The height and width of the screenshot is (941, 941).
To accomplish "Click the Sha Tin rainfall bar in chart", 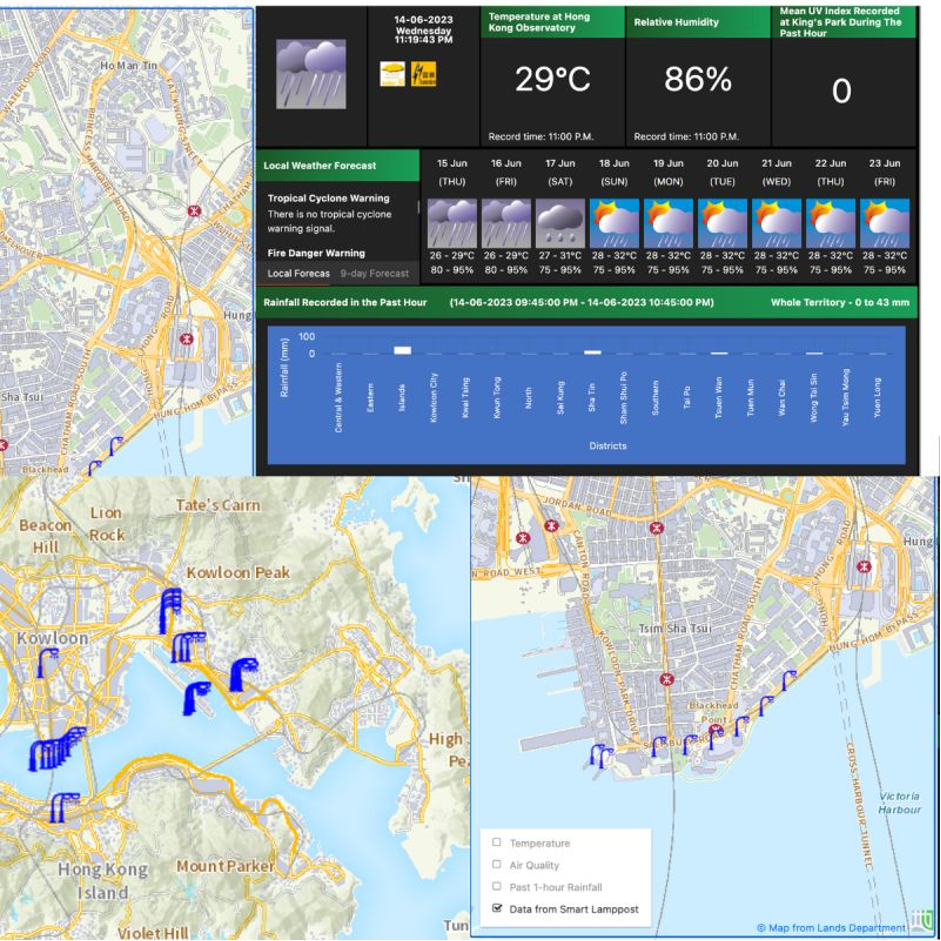I will coord(592,352).
